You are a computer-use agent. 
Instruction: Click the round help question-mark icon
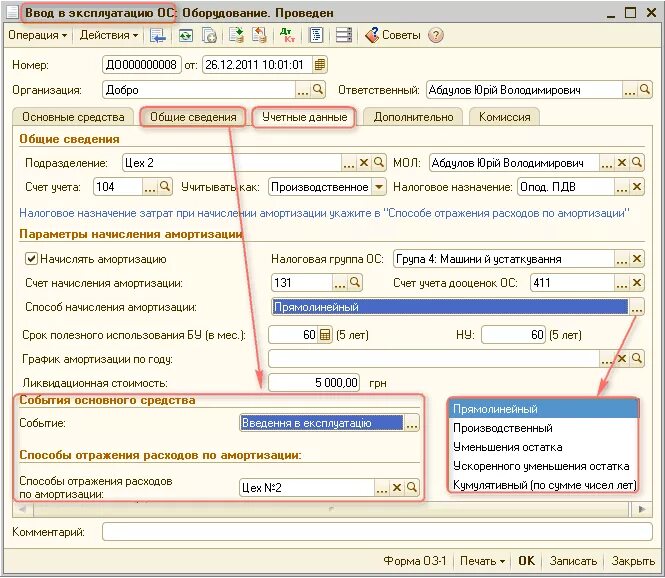point(436,35)
